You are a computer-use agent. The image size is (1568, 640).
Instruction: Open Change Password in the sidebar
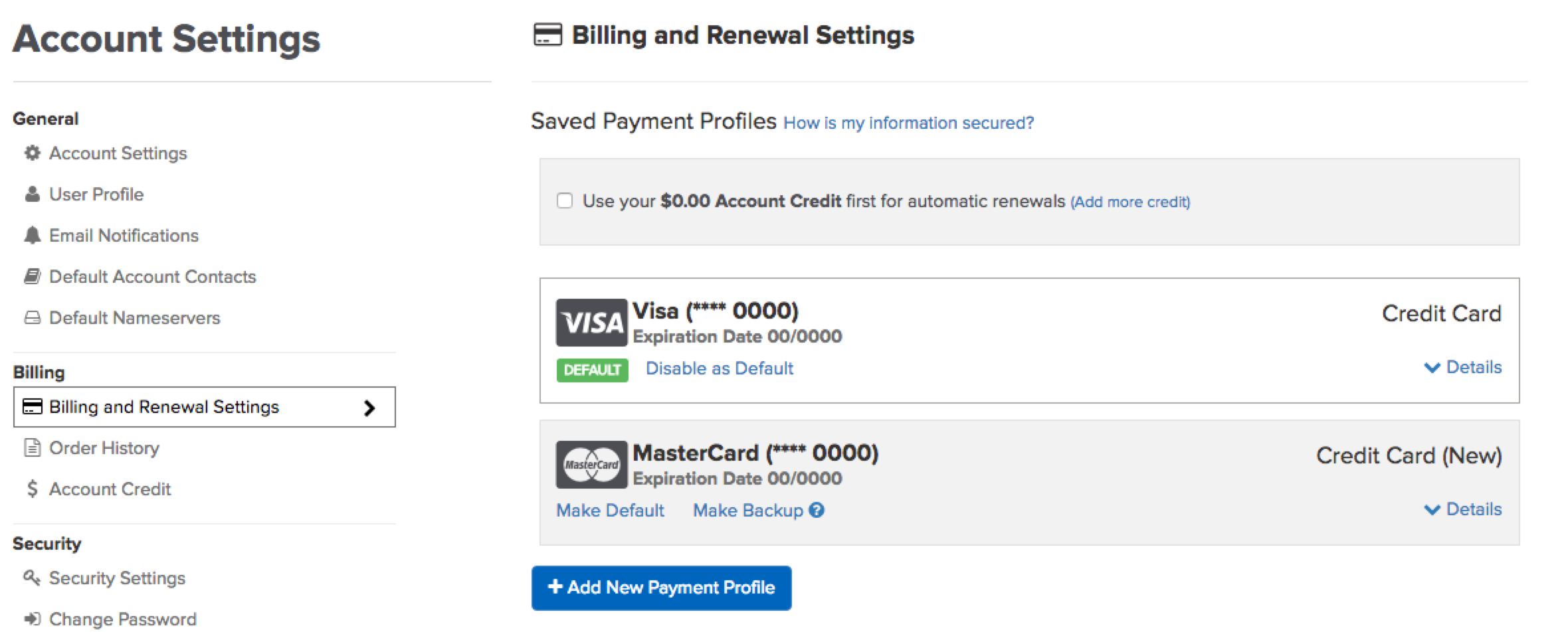123,619
